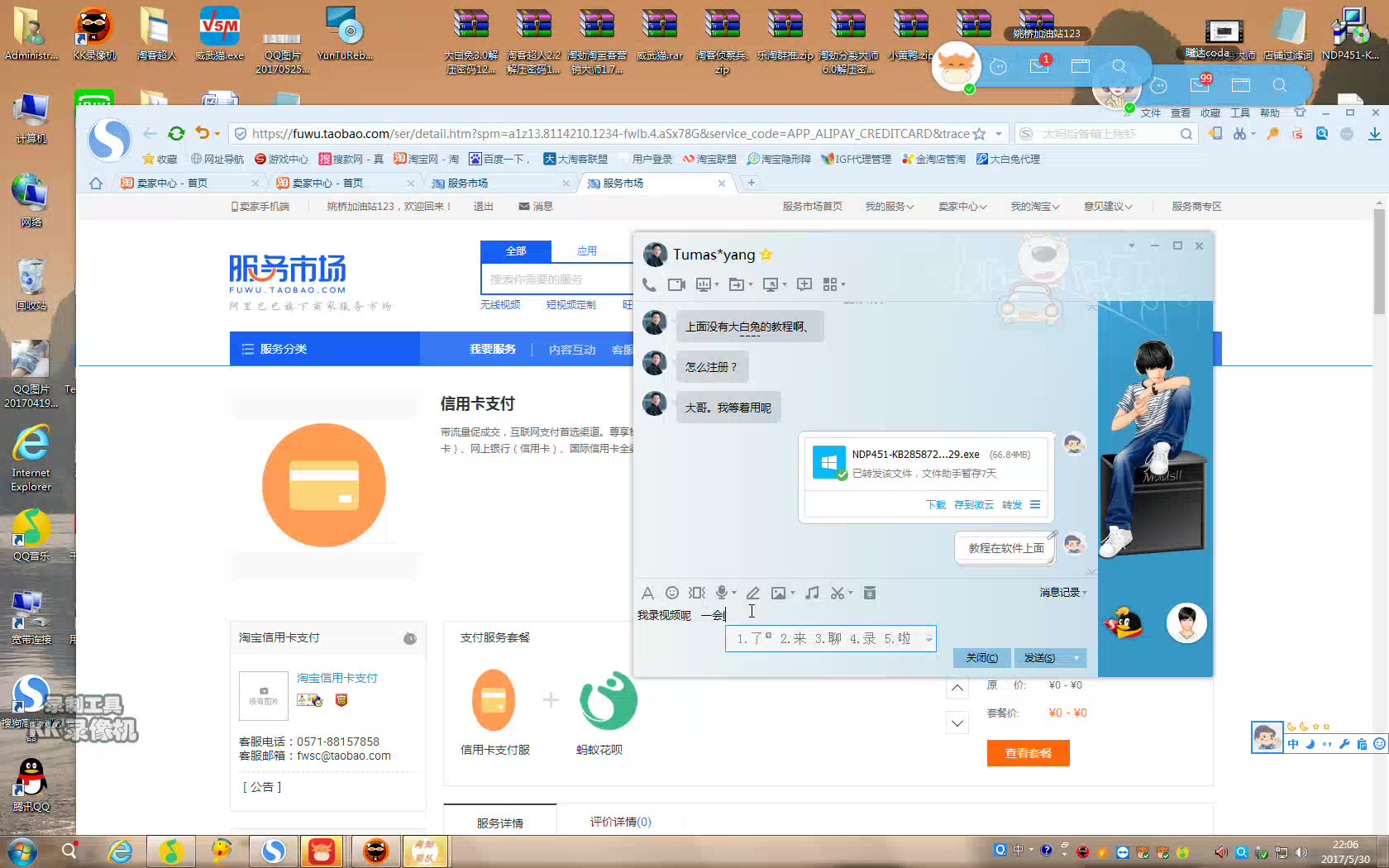The image size is (1389, 868).
Task: Click the browser undo back arrow icon
Action: 203,133
